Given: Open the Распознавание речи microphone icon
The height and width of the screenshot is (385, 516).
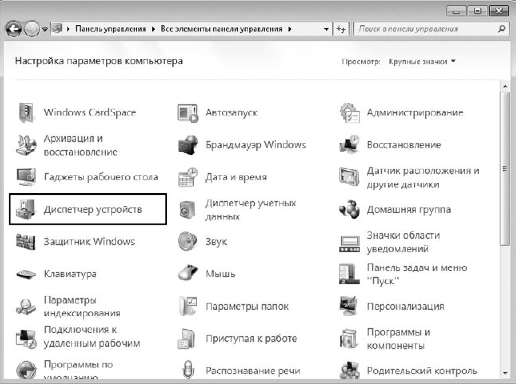Looking at the screenshot, I should (x=188, y=369).
